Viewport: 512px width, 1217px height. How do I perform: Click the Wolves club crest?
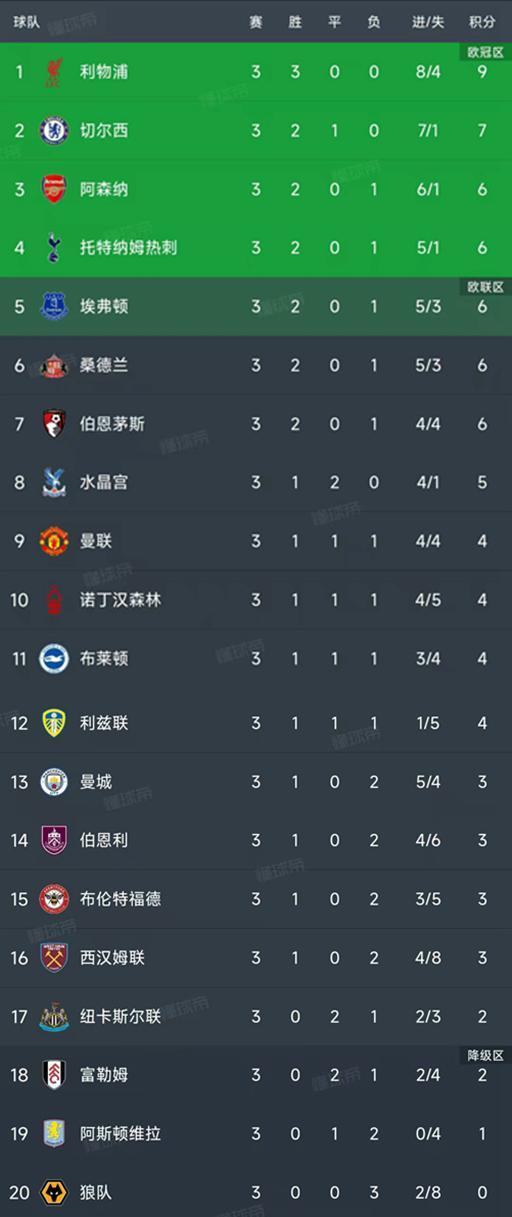point(53,1192)
